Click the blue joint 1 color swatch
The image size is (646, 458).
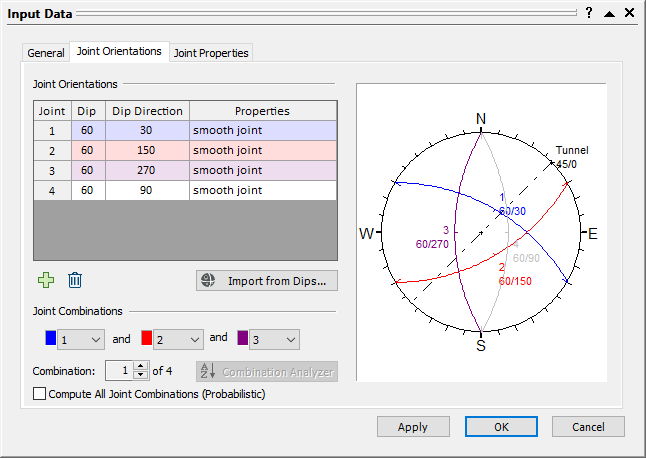pyautogui.click(x=51, y=338)
